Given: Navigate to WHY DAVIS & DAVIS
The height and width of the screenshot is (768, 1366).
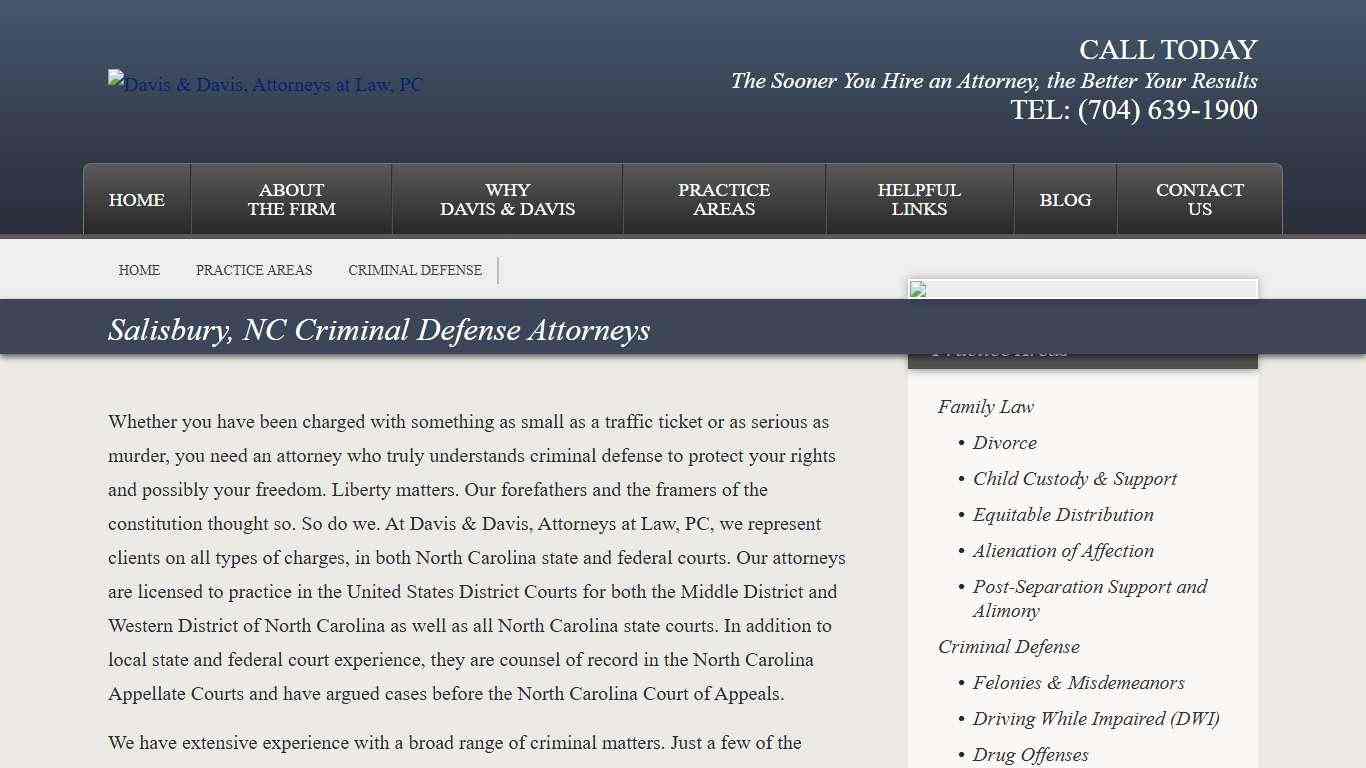Looking at the screenshot, I should pos(507,199).
